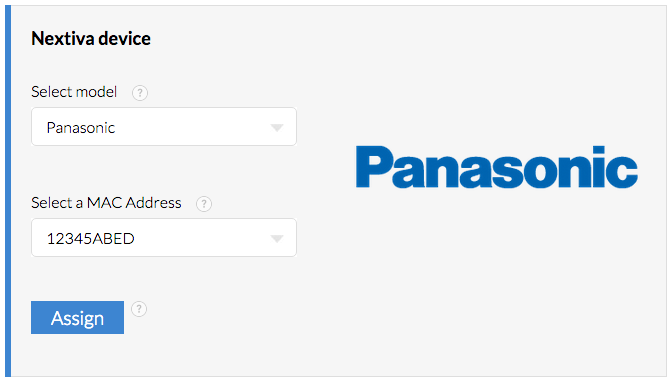Open the help tooltip next to MAC Address
671x382 pixels.
point(204,204)
